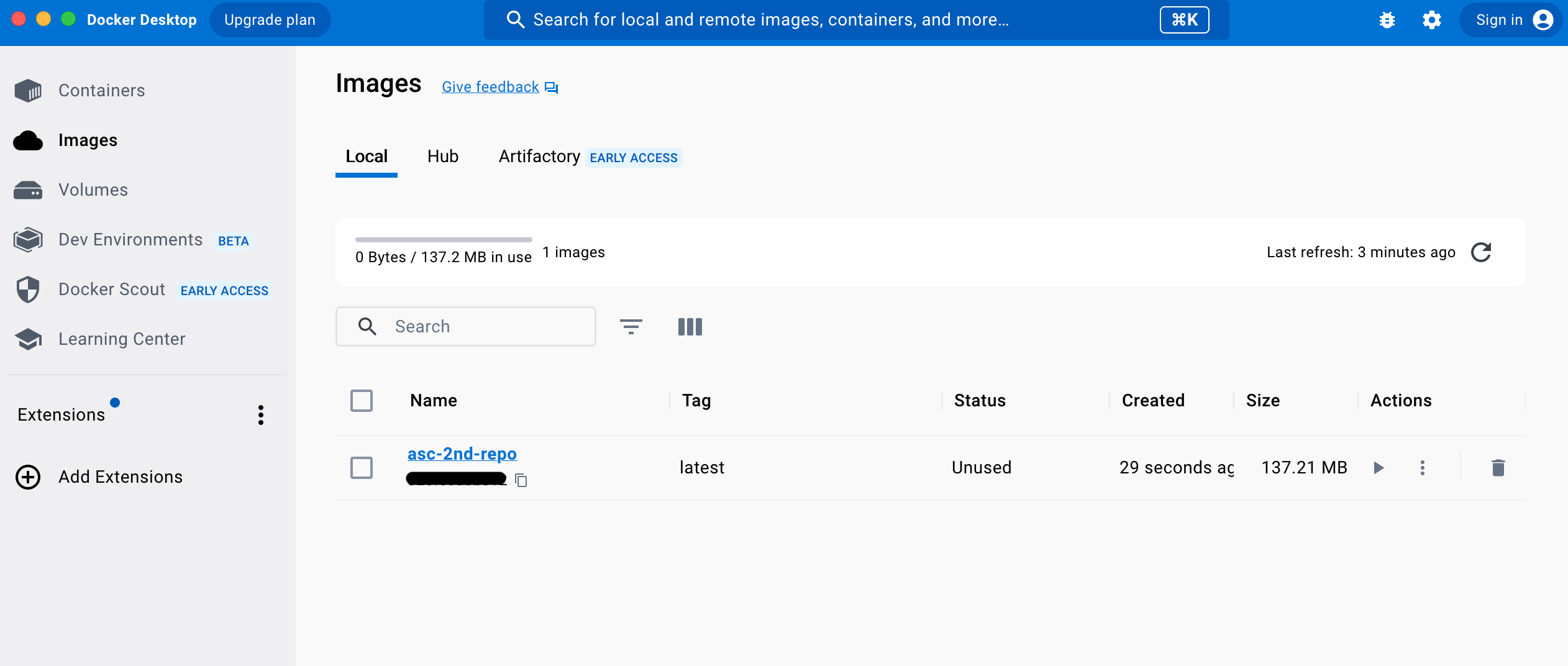Click the '137.21 MB' size cell

(1304, 468)
